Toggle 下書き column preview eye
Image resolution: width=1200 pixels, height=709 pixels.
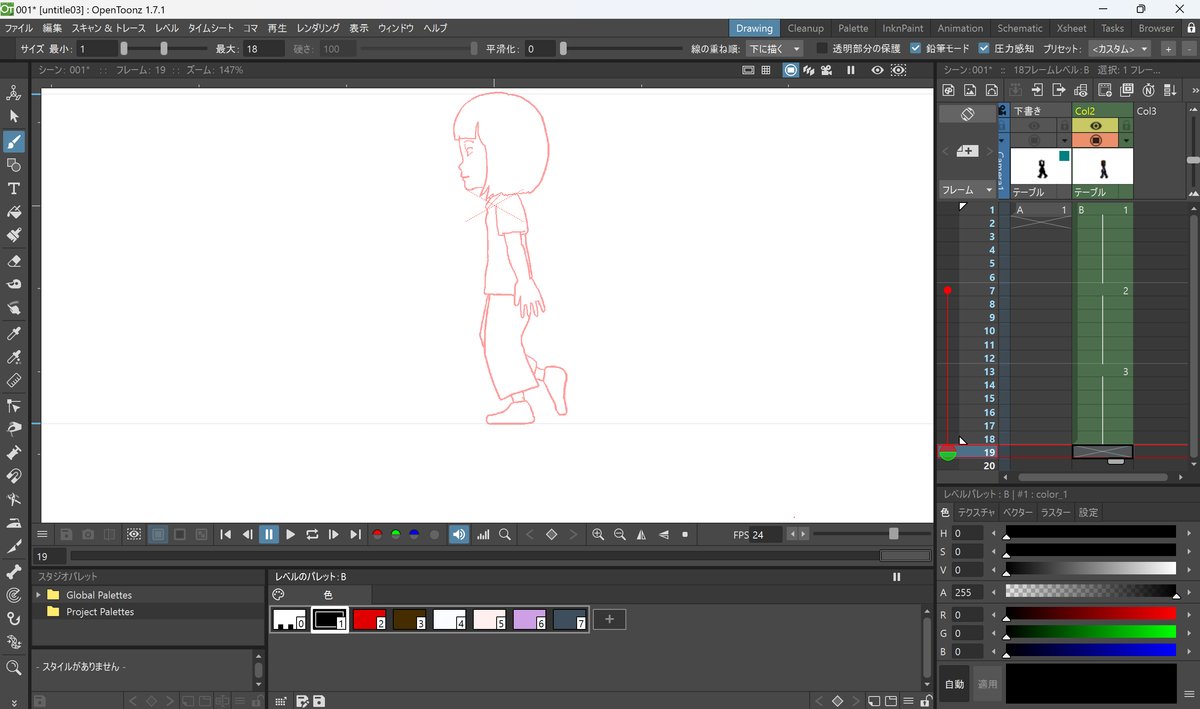tap(1034, 126)
